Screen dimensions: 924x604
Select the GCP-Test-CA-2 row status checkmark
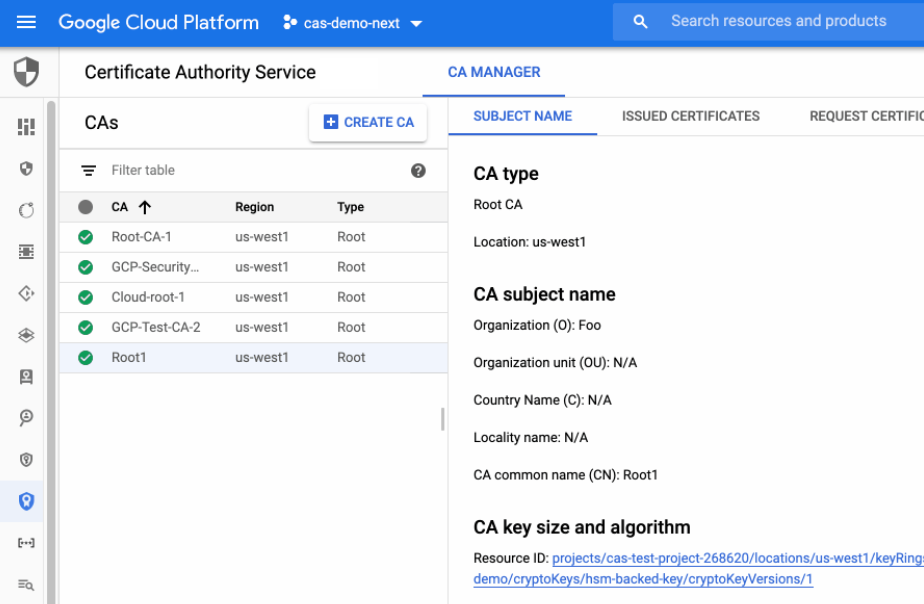[85, 327]
